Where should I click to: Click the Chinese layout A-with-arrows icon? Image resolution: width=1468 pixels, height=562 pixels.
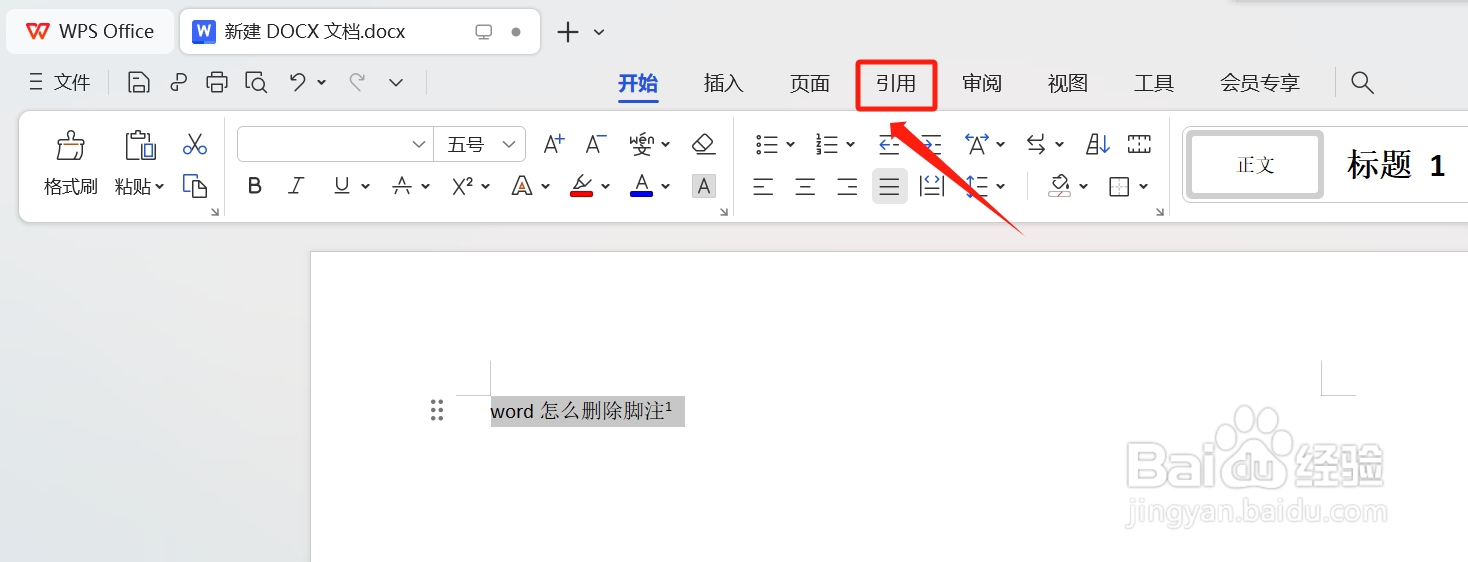coord(977,145)
